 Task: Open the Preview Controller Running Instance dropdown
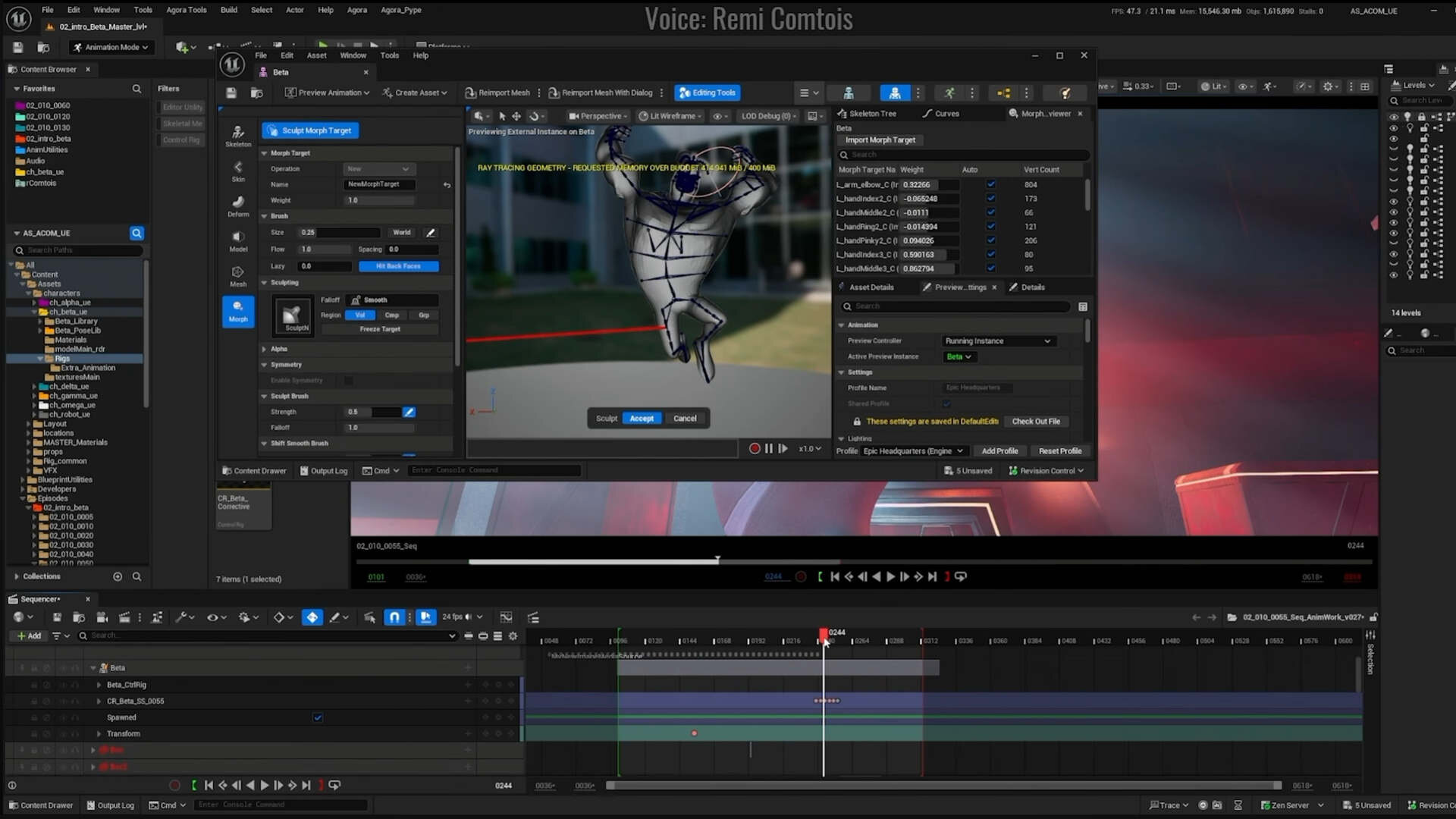click(998, 341)
